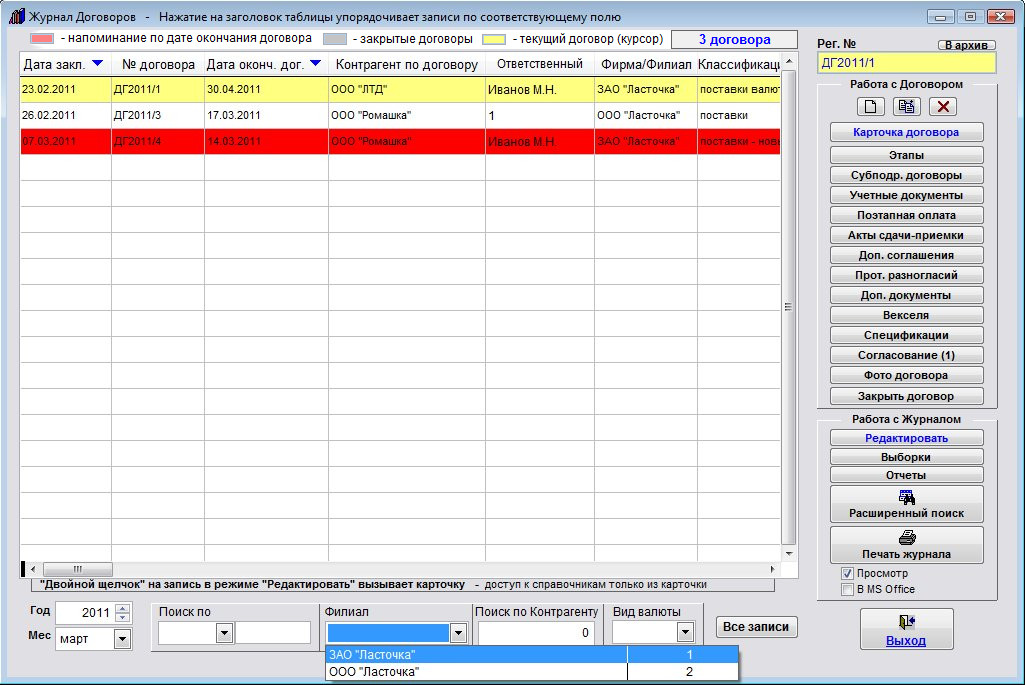The height and width of the screenshot is (685, 1025).
Task: Click sort arrow on Дата закл. column
Action: pyautogui.click(x=96, y=64)
